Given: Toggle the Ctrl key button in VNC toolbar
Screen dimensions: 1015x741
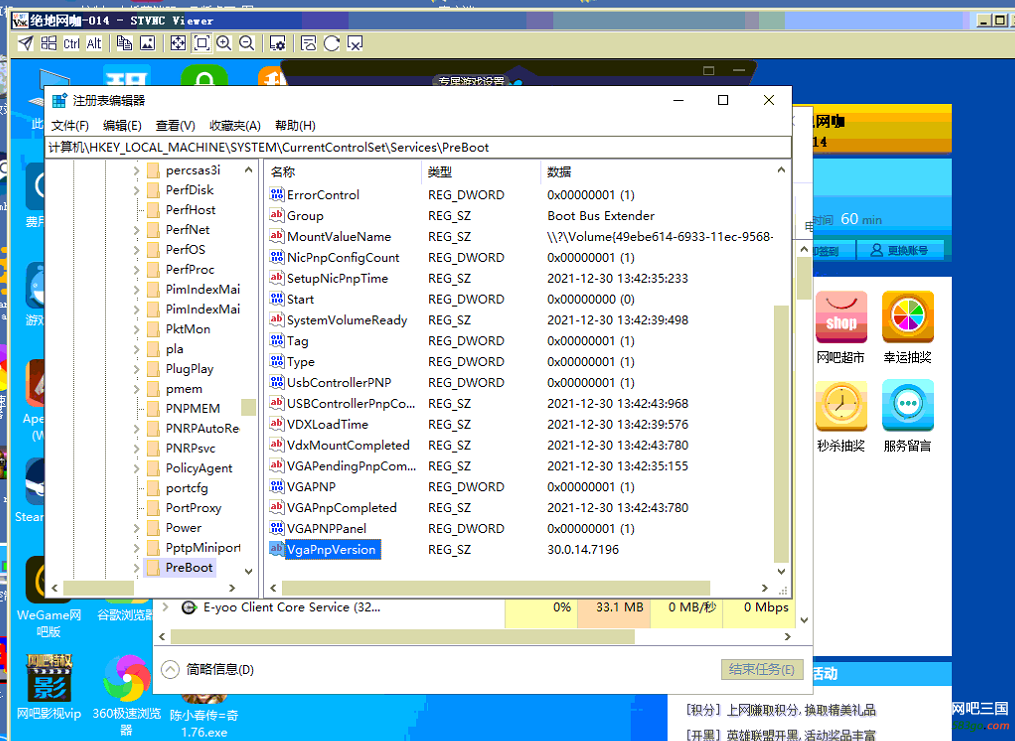Looking at the screenshot, I should click(71, 43).
